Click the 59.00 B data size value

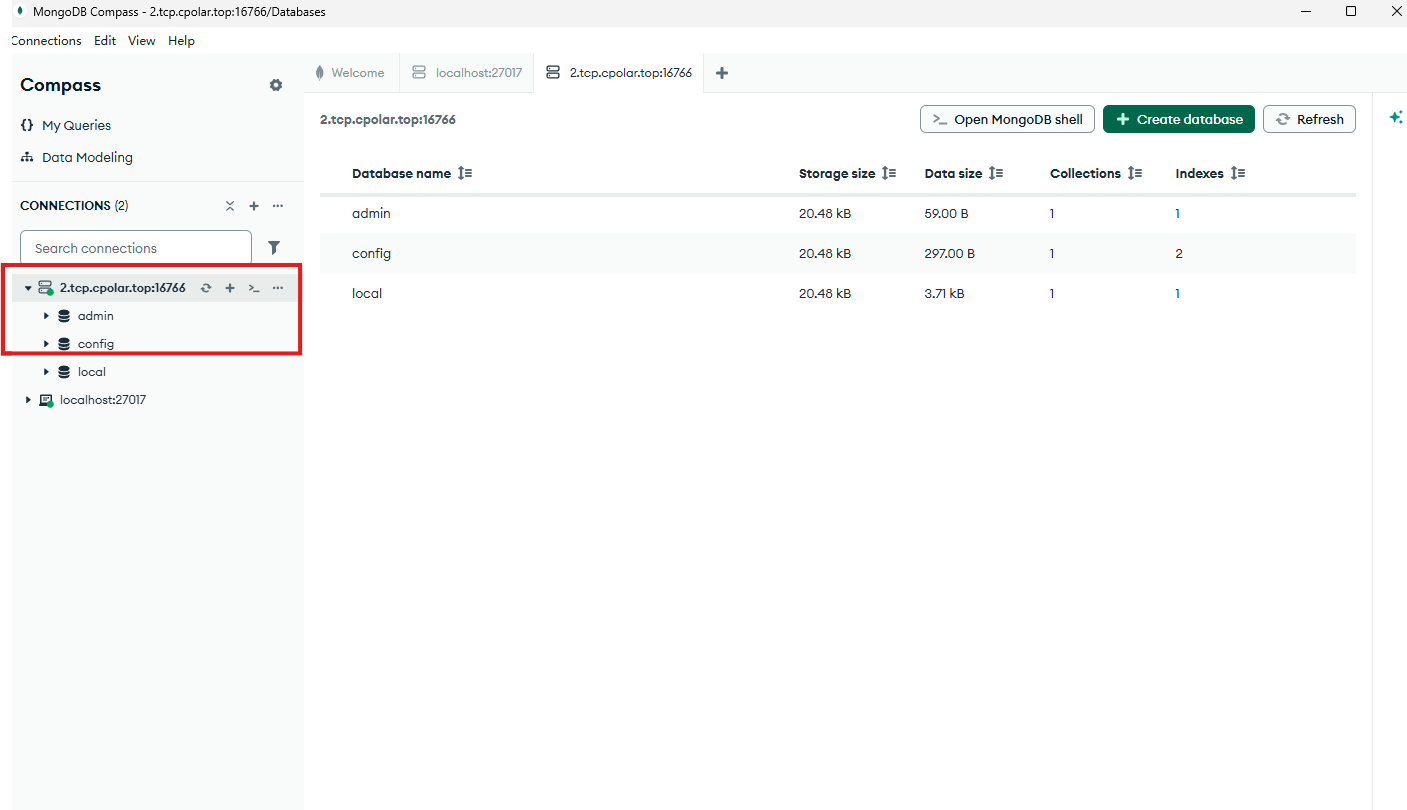946,213
